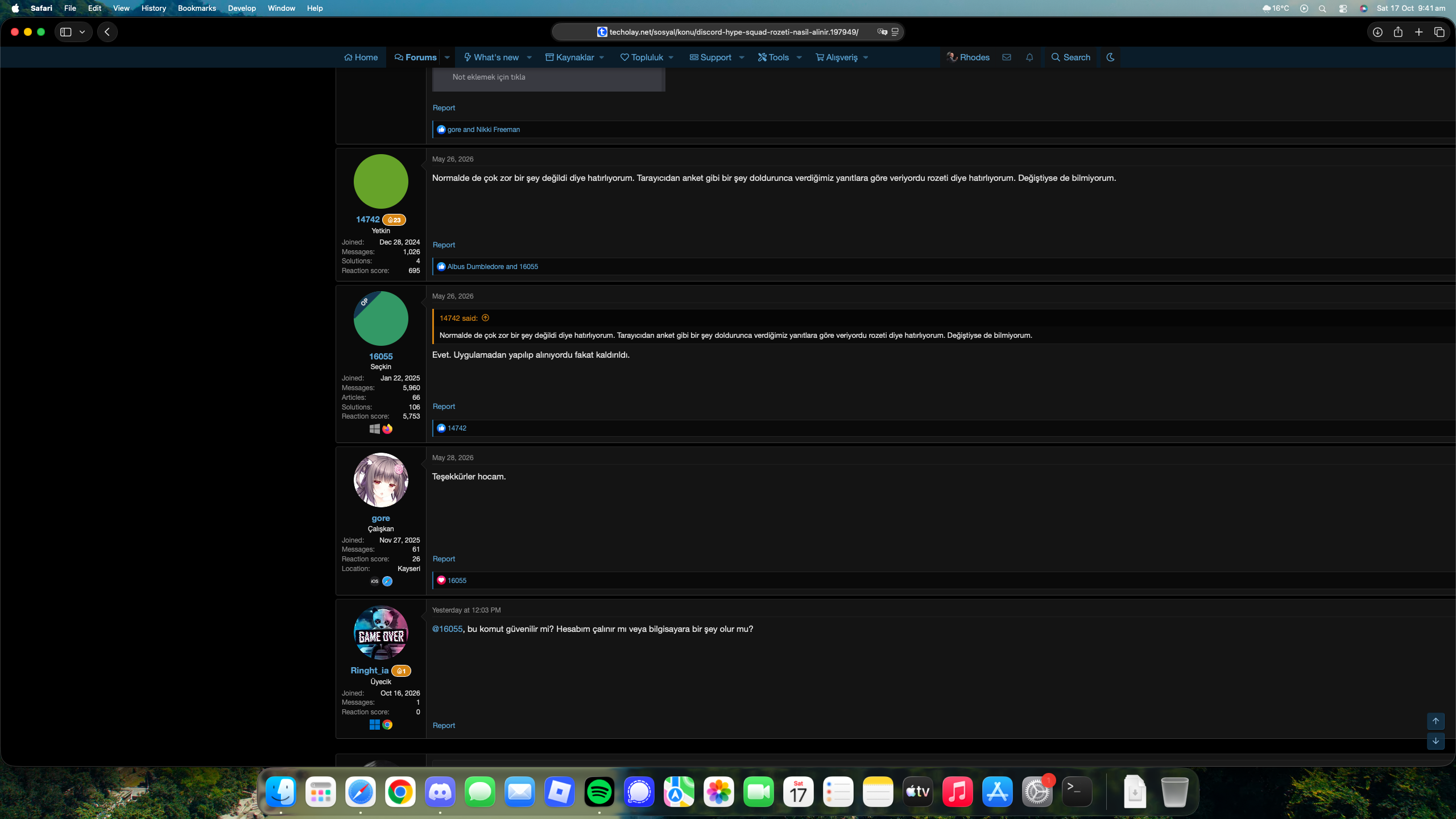Open the inbox envelope icon

click(1007, 57)
